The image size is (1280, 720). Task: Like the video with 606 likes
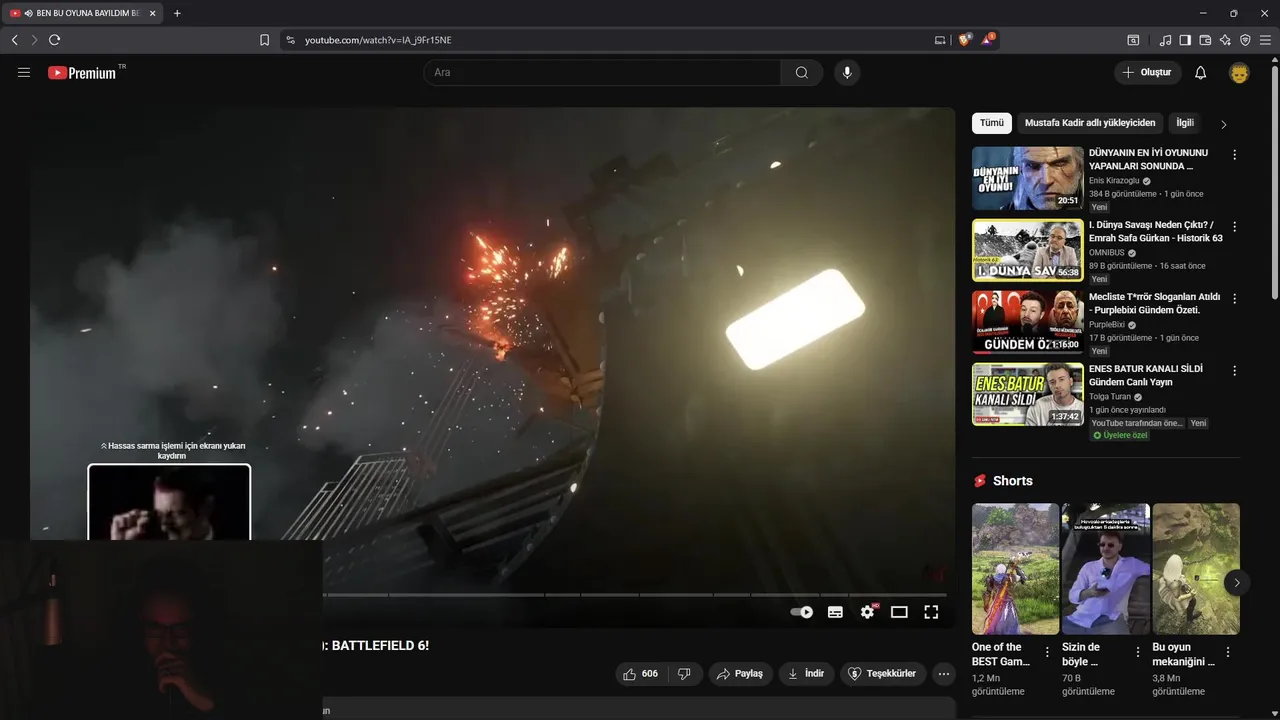coord(640,674)
